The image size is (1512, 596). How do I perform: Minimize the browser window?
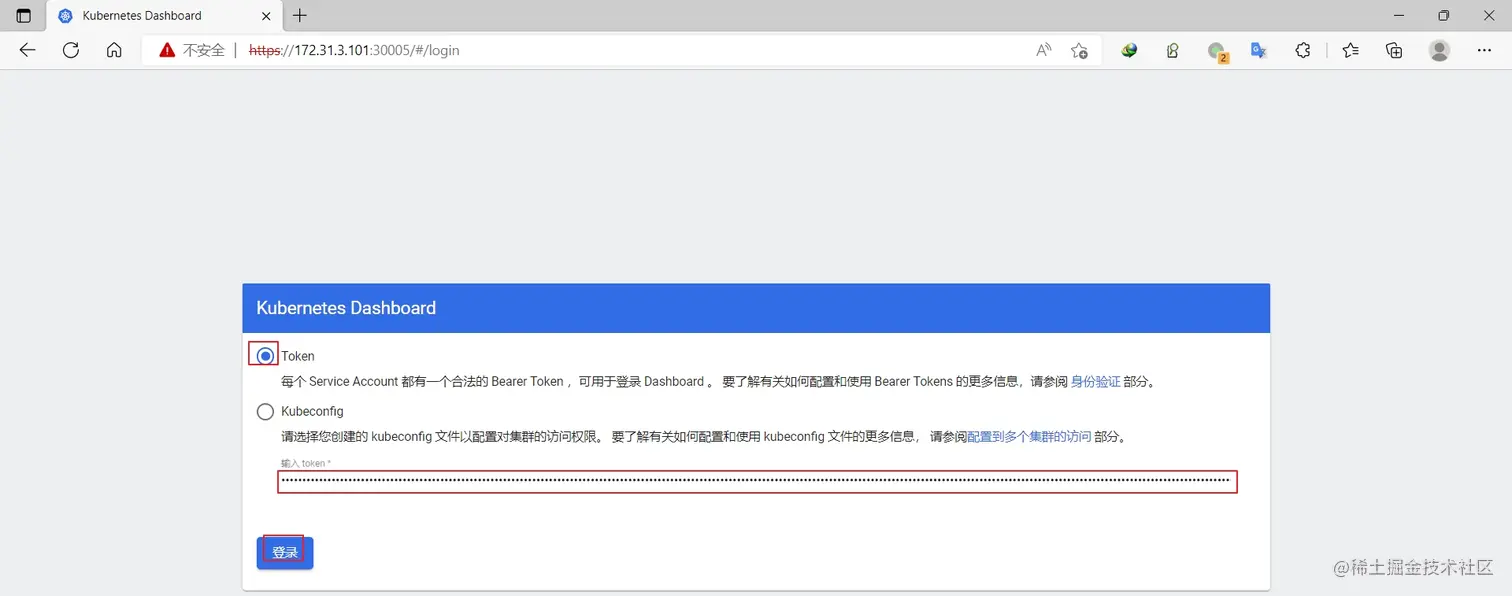(1398, 15)
